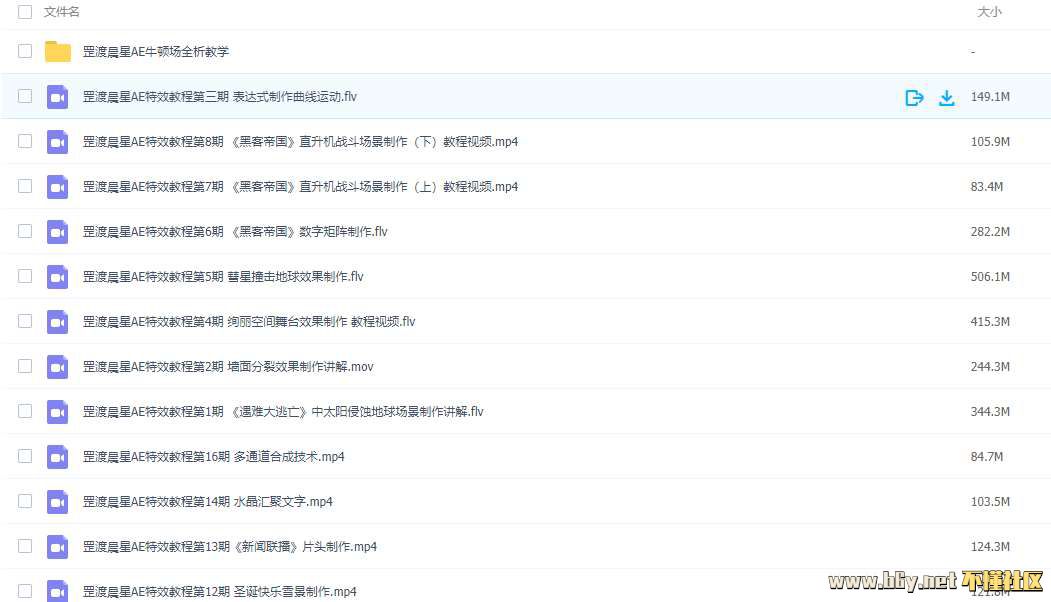The height and width of the screenshot is (602, 1051).
Task: Check the box for the AE牛顿场全析教学 folder
Action: [x=25, y=51]
